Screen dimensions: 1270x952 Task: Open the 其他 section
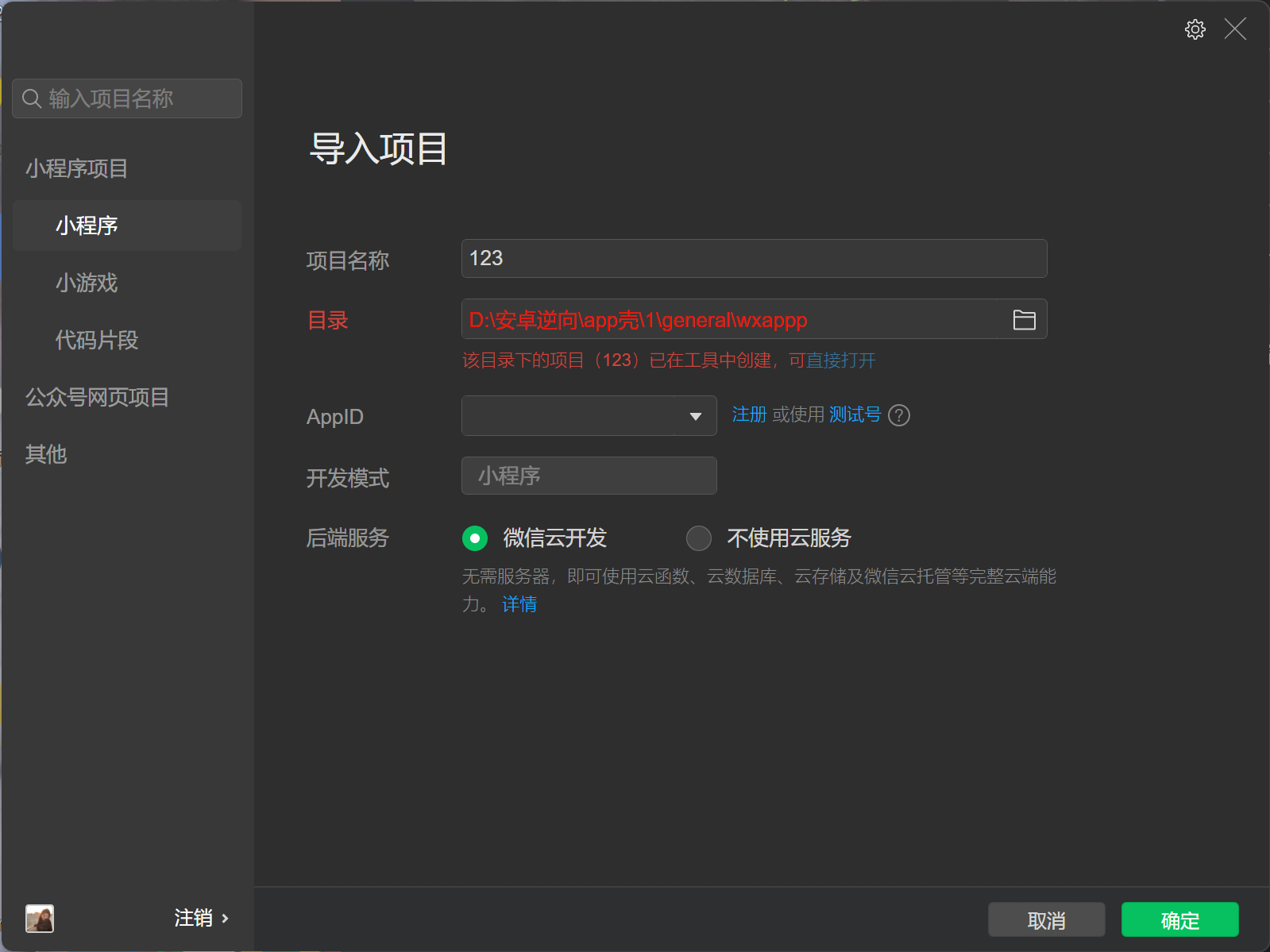click(x=46, y=455)
